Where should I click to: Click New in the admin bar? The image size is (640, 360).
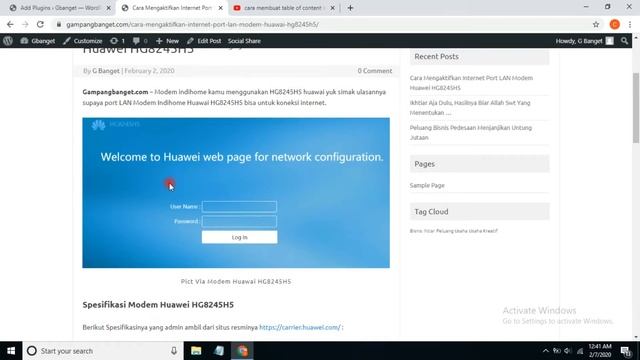click(x=167, y=41)
